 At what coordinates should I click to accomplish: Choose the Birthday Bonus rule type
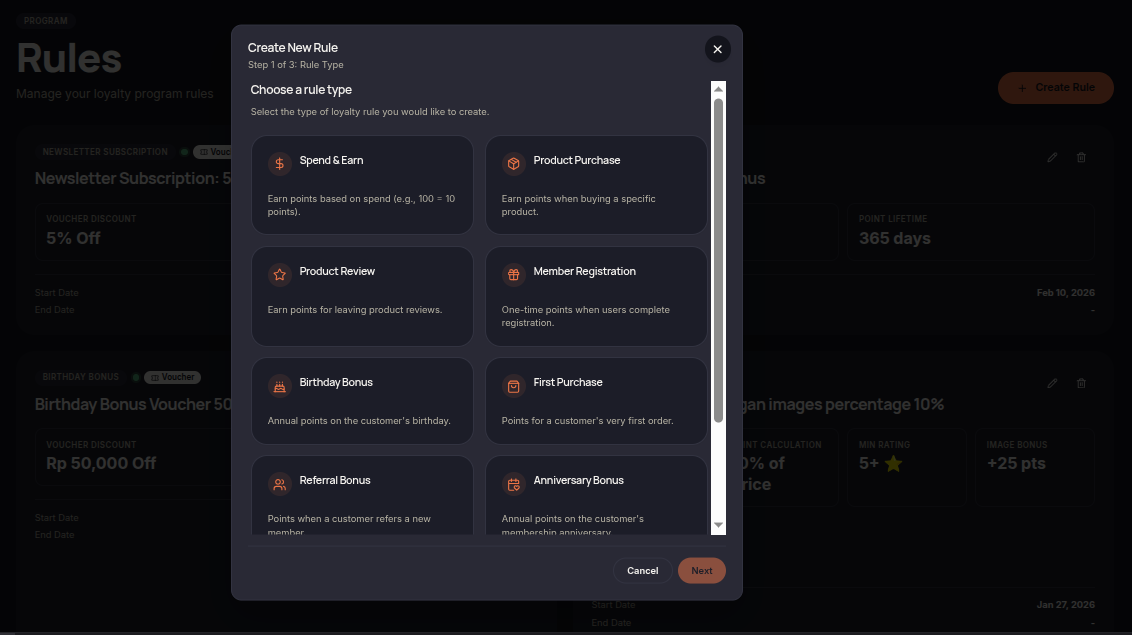[362, 400]
